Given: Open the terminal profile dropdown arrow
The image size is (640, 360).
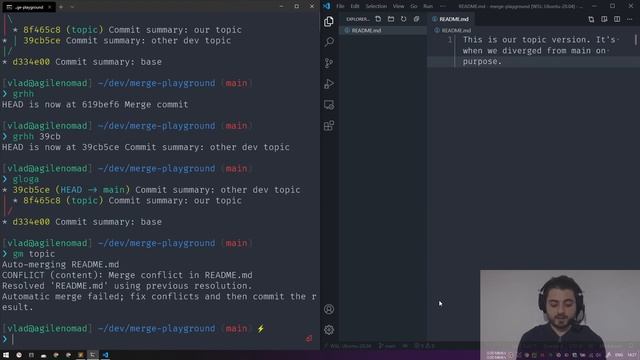Looking at the screenshot, I should (x=72, y=7).
